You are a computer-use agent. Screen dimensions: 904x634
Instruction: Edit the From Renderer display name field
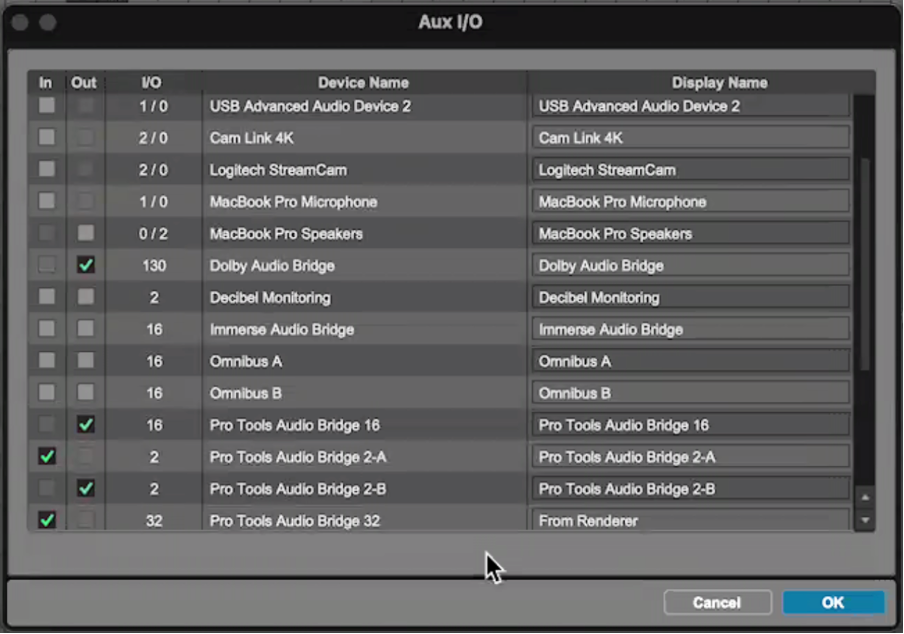(x=691, y=521)
